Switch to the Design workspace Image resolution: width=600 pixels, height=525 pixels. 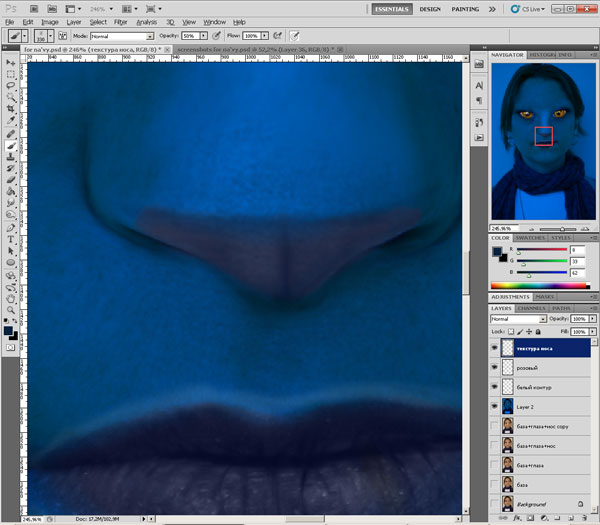430,8
